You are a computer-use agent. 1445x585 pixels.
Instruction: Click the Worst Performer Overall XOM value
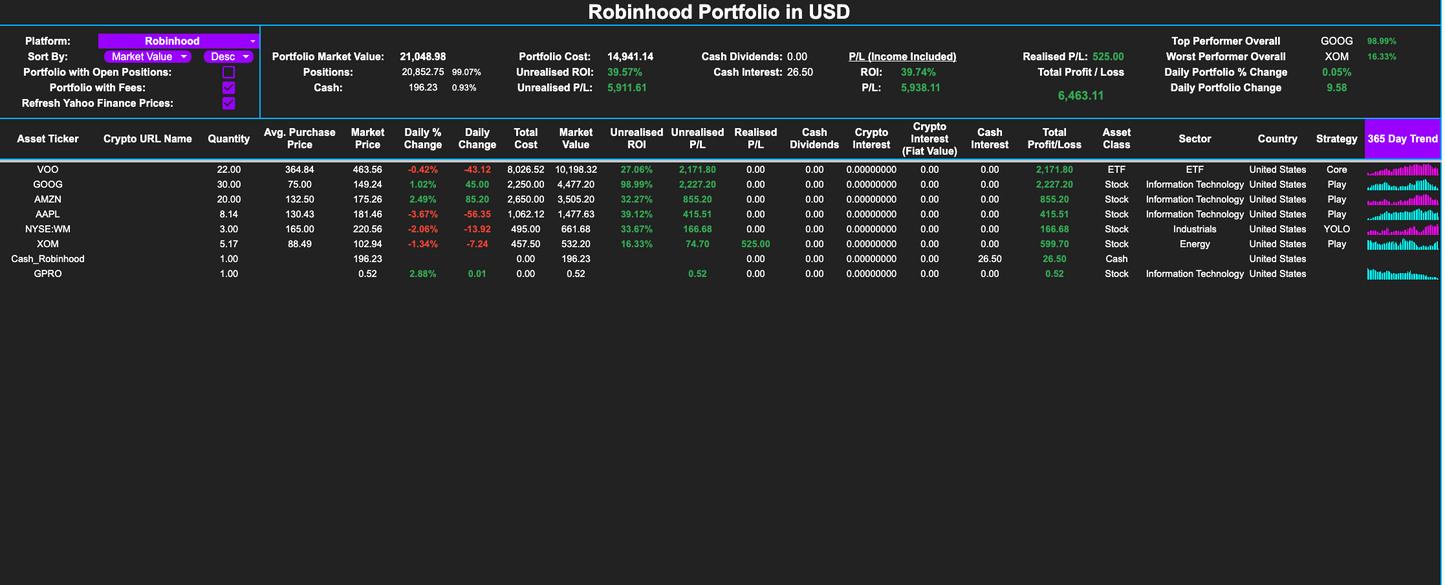pos(1337,57)
